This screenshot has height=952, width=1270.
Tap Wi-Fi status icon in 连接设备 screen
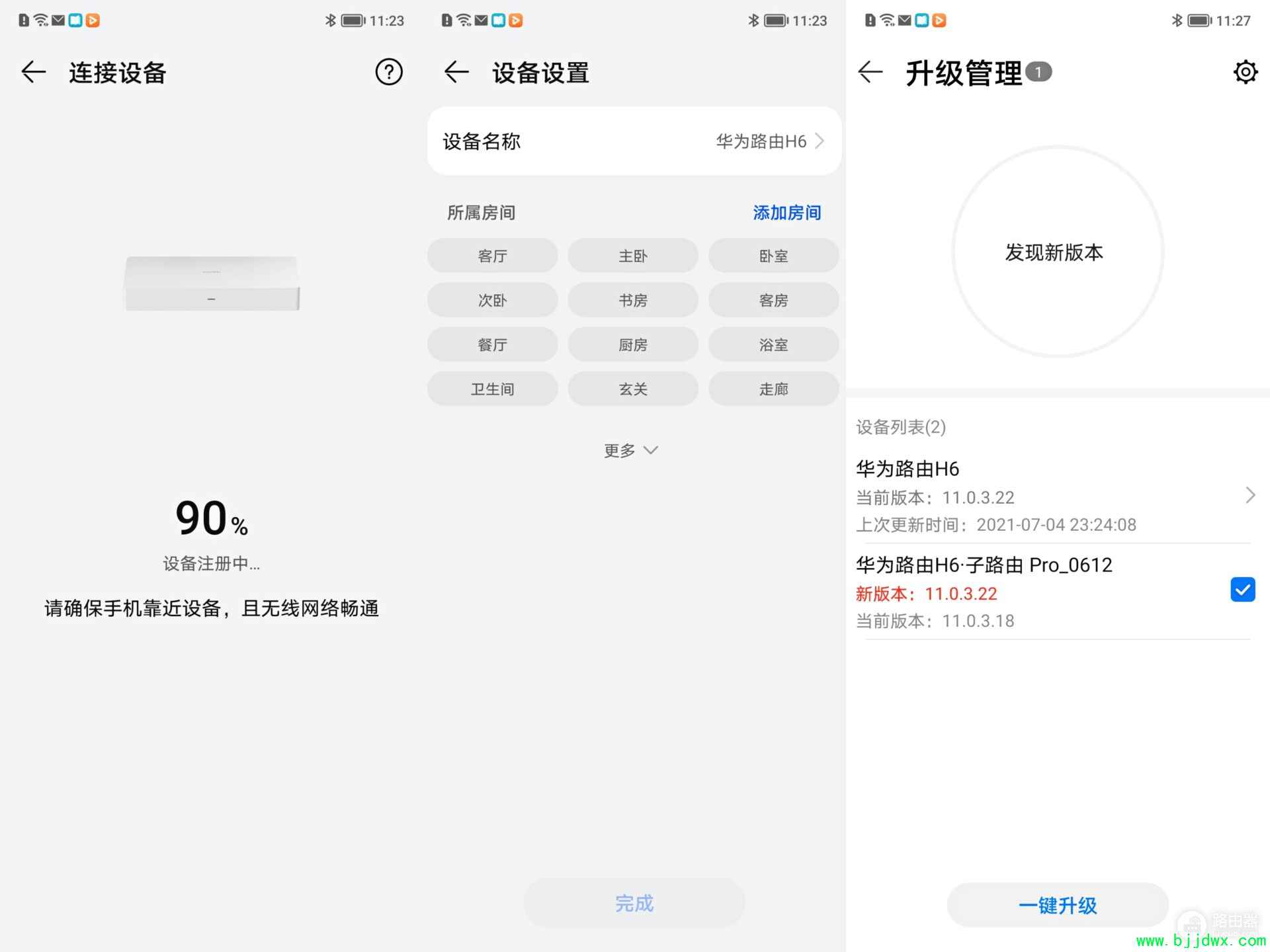coord(41,20)
